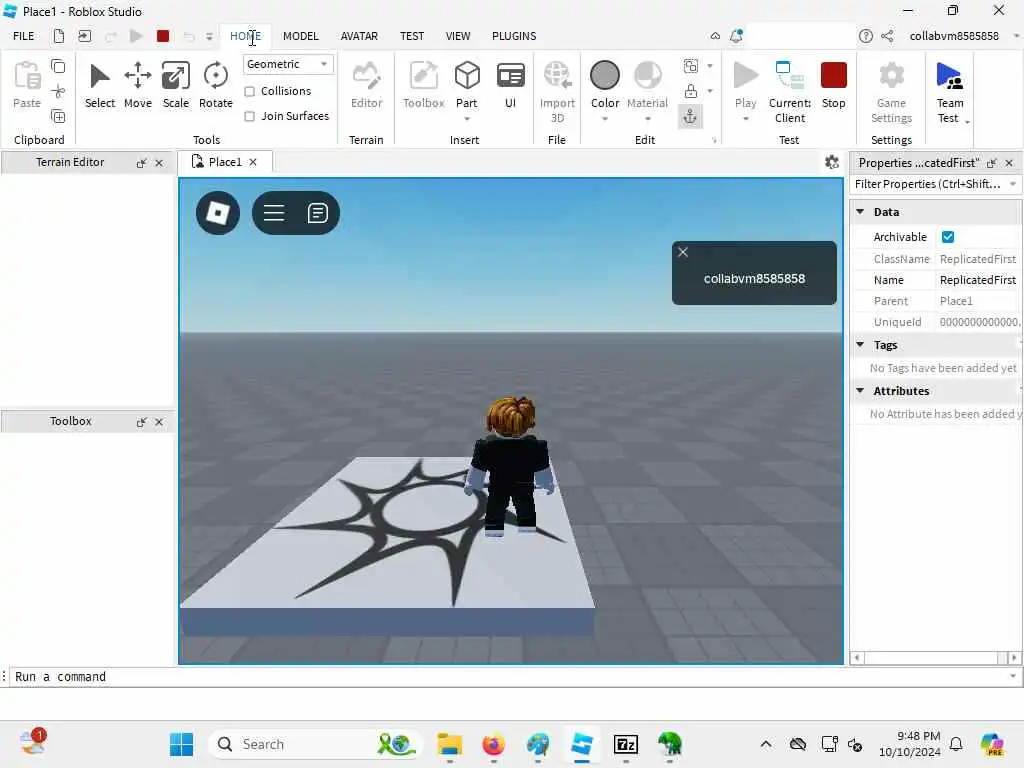Click the Copy icon in Clipboard
This screenshot has width=1024, height=768.
58,66
